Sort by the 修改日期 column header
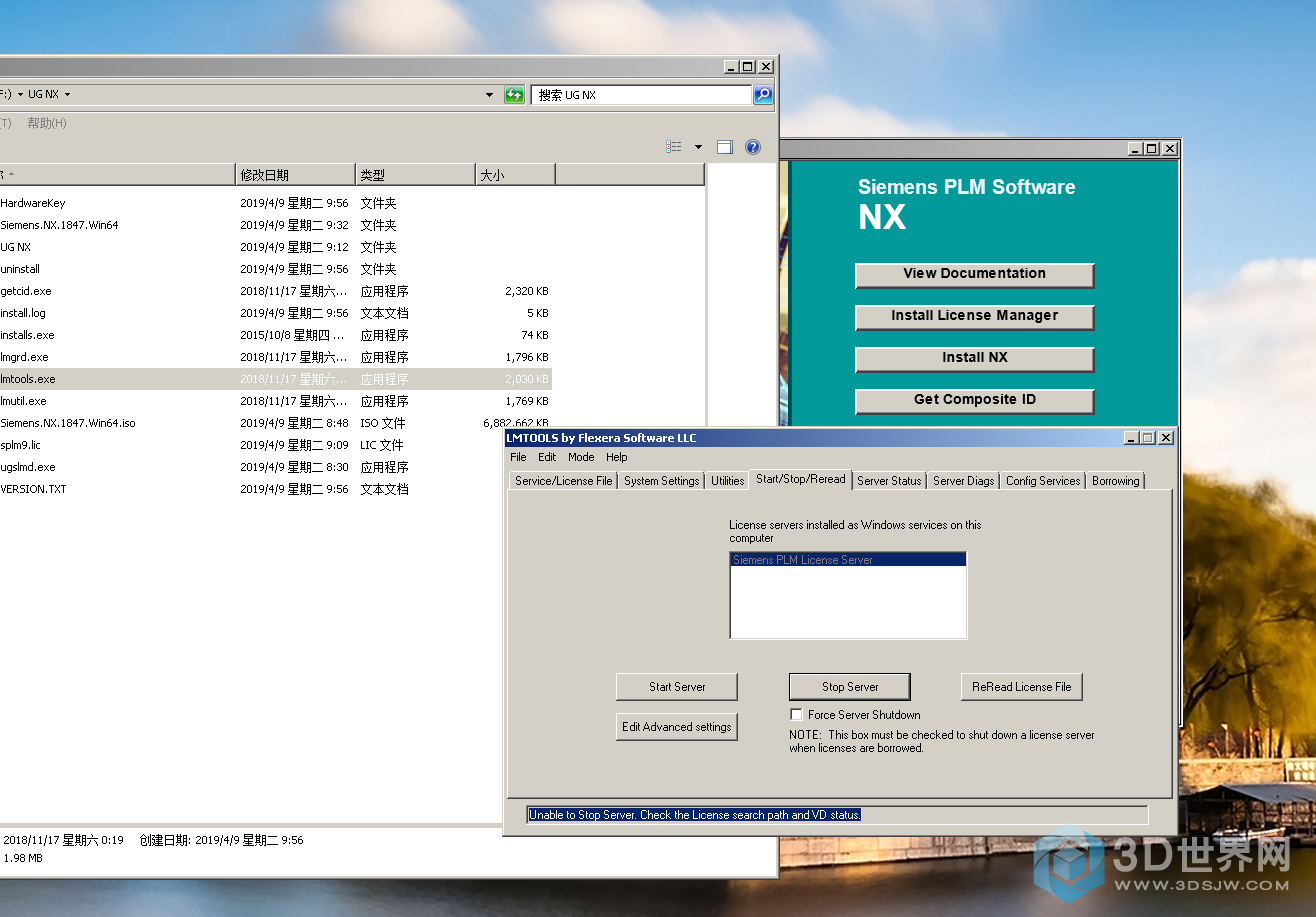 [x=295, y=175]
